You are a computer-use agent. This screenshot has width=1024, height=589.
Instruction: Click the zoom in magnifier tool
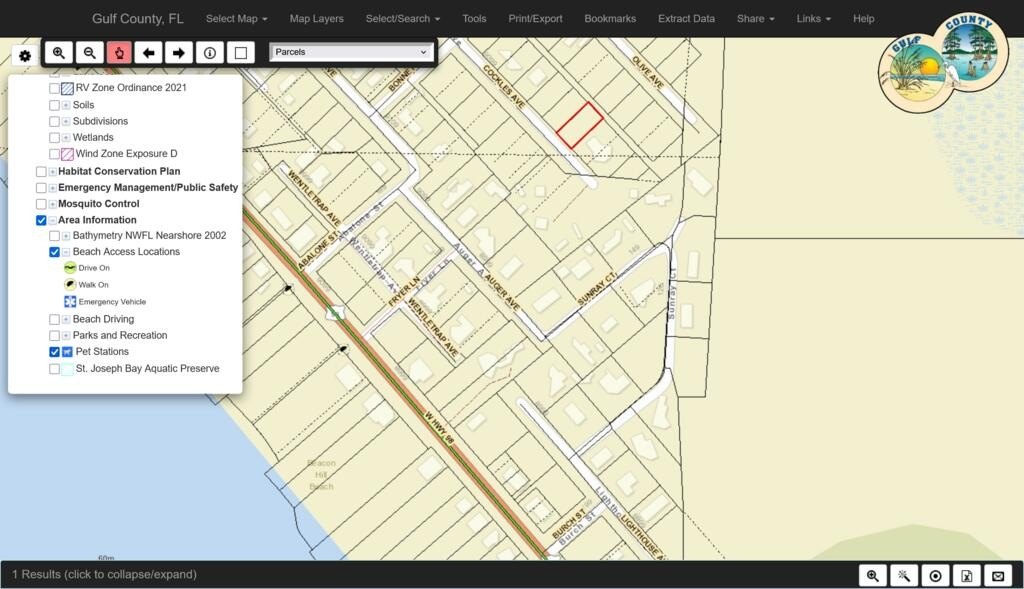pos(59,53)
